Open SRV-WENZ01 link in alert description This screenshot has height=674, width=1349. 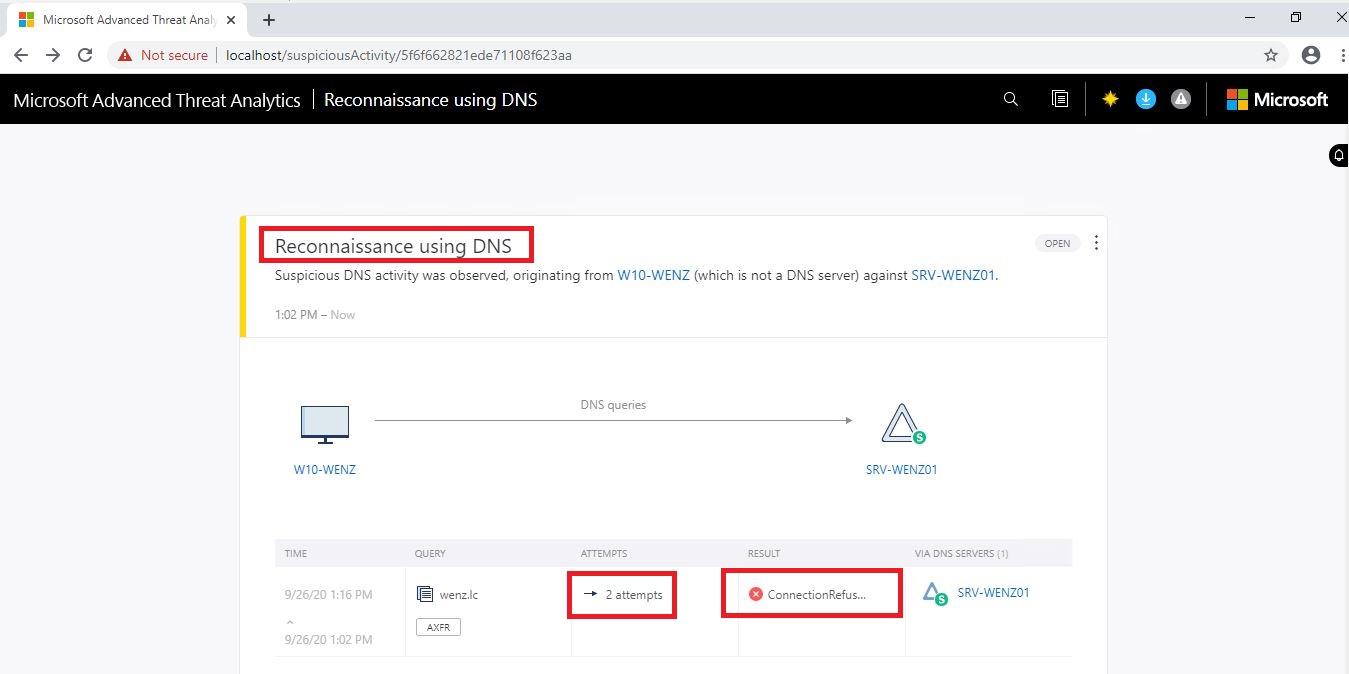(953, 276)
